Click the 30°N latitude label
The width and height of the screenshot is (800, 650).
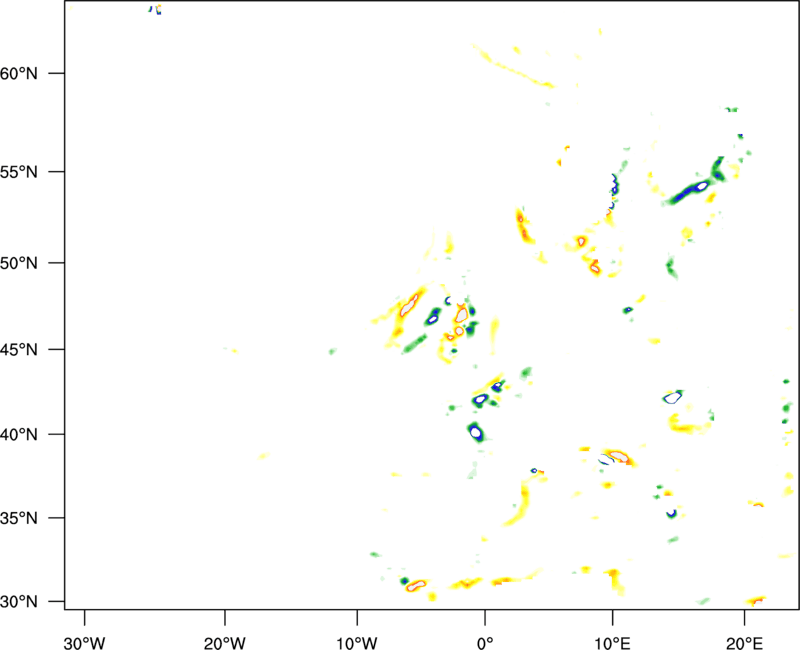(19, 602)
